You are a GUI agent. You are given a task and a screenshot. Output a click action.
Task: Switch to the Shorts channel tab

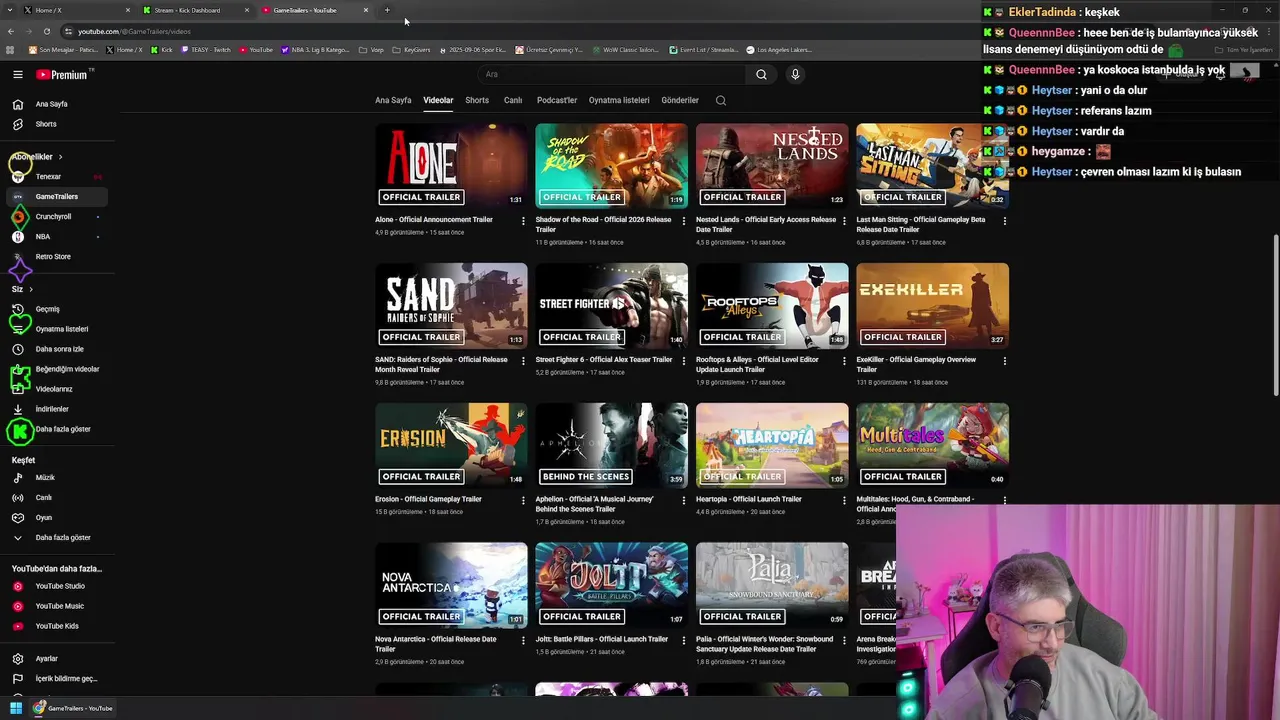point(477,100)
